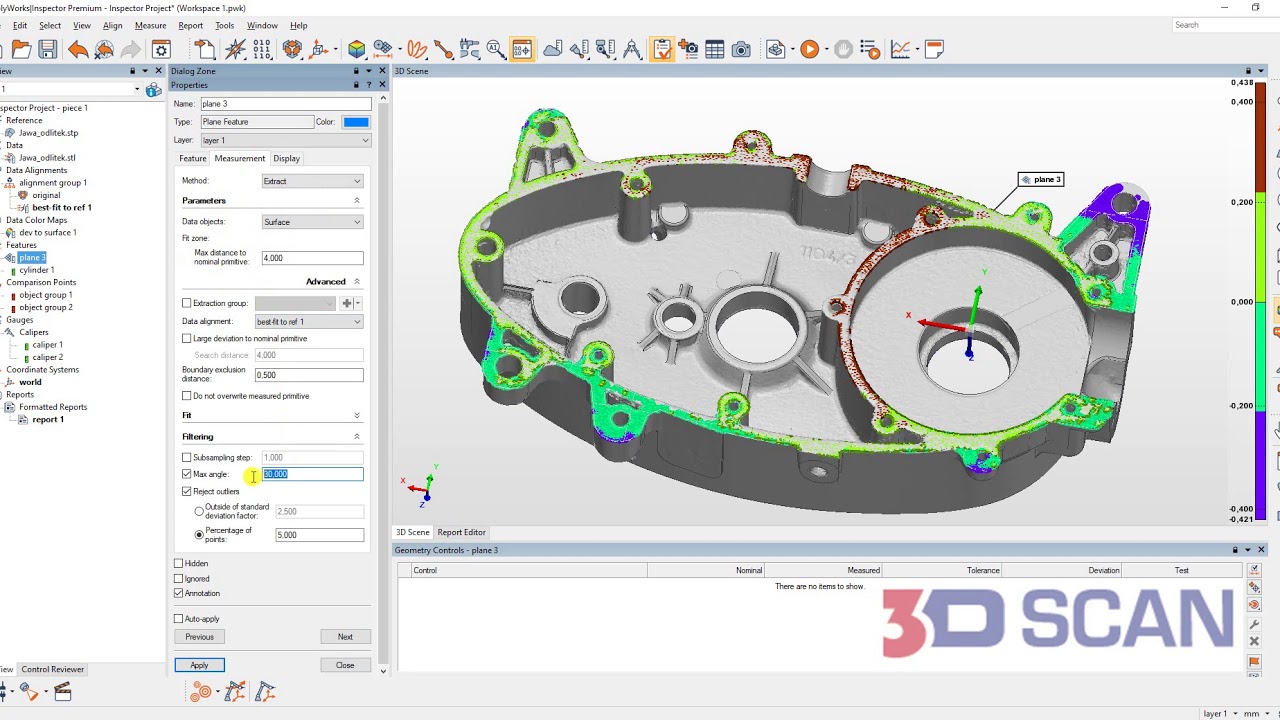Image resolution: width=1280 pixels, height=720 pixels.
Task: Click the Stop hand icon in toolbar
Action: tap(843, 48)
